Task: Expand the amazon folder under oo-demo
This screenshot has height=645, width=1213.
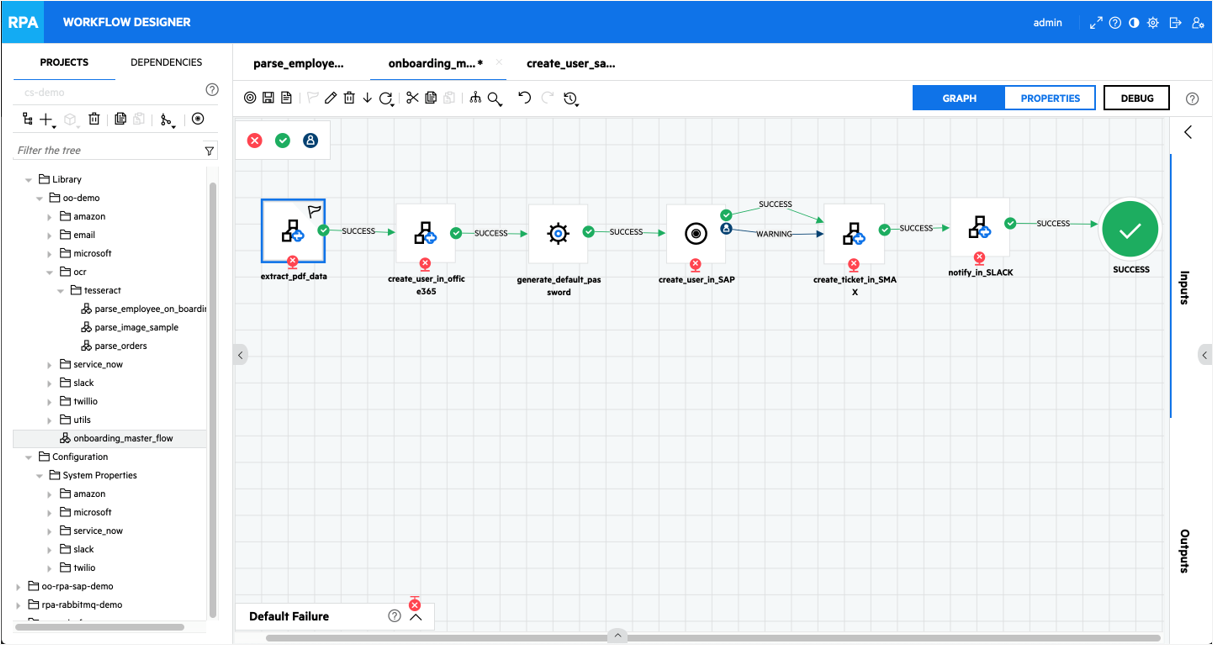Action: tap(50, 217)
